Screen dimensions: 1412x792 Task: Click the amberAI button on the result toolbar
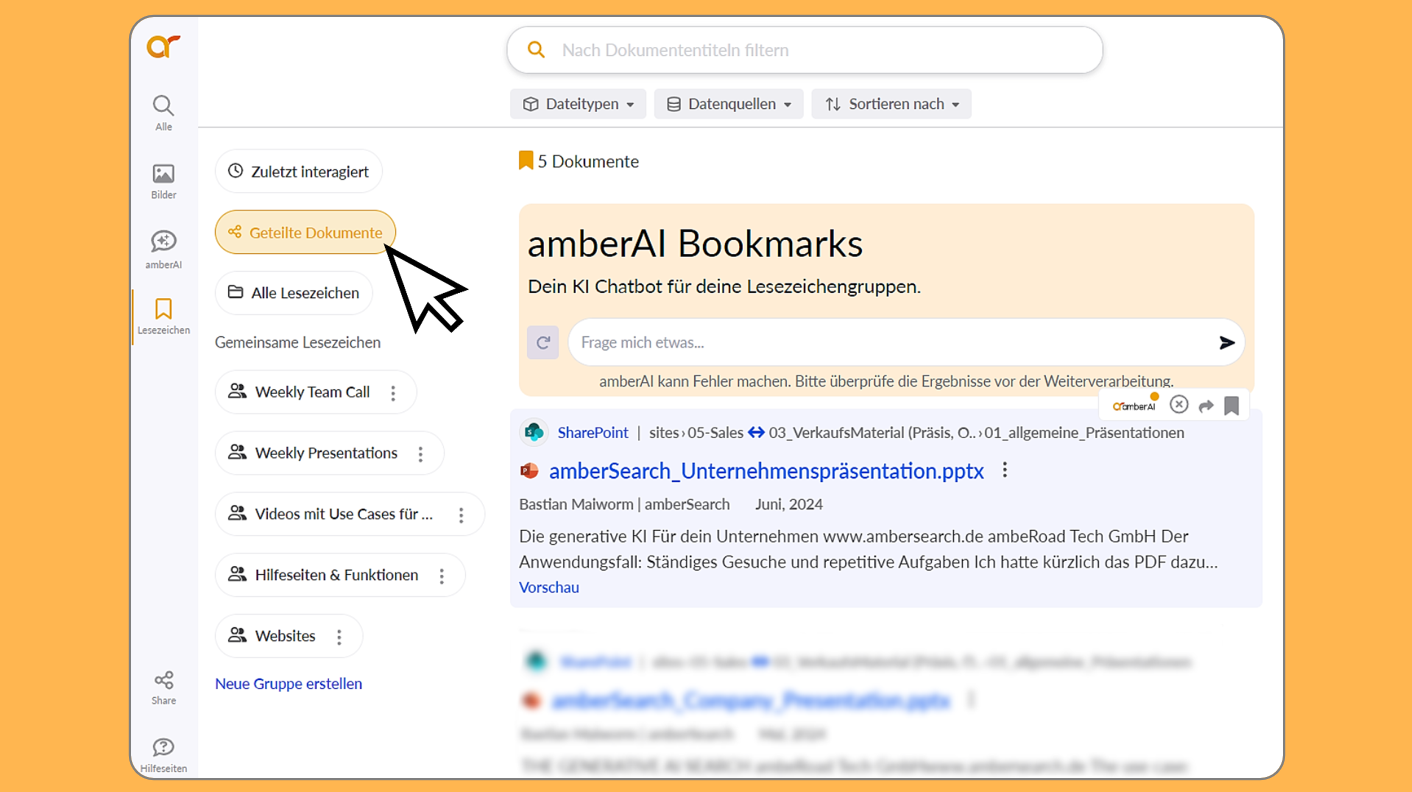pos(1134,405)
